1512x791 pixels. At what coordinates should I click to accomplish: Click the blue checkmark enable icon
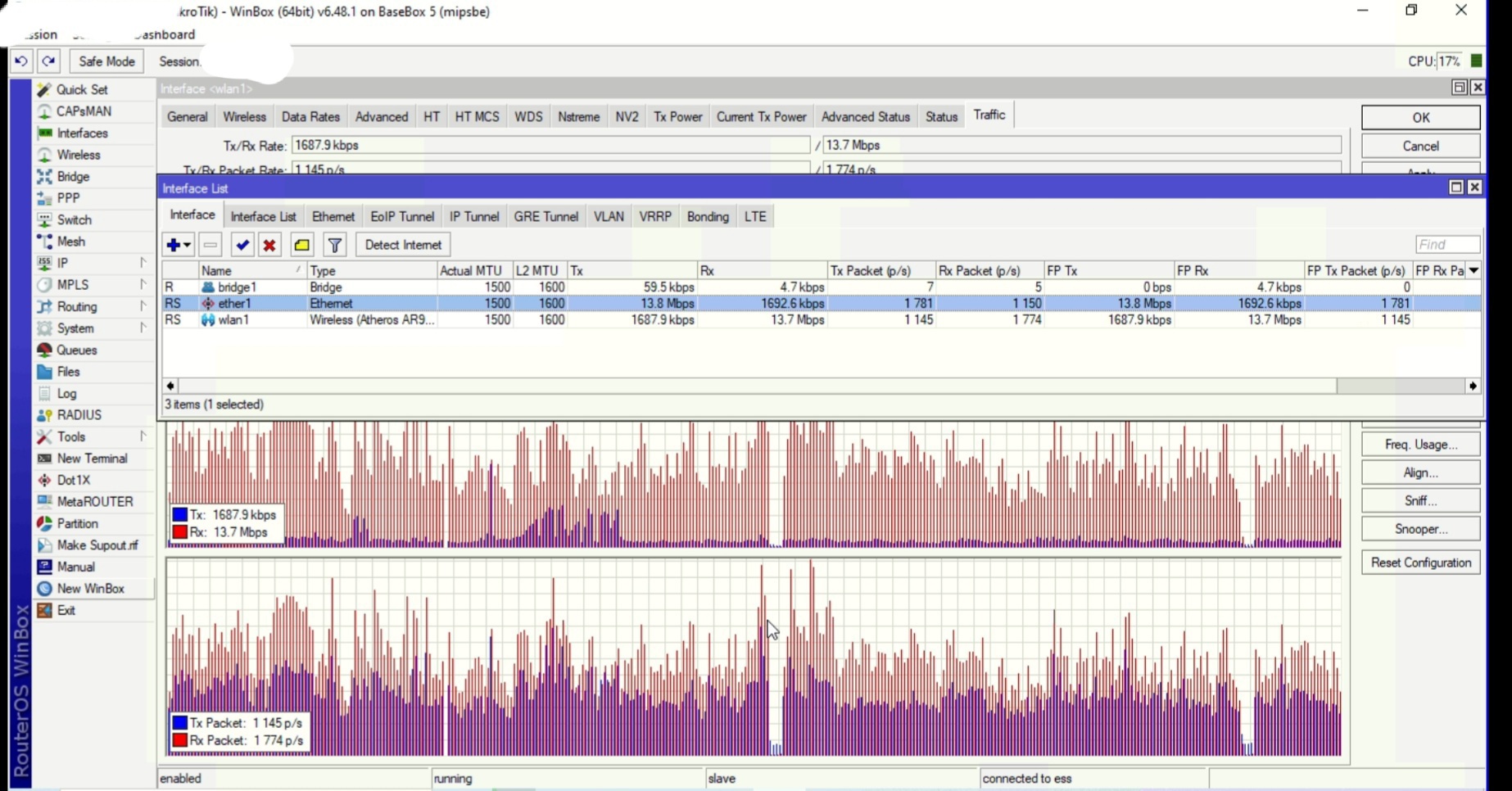coord(242,245)
